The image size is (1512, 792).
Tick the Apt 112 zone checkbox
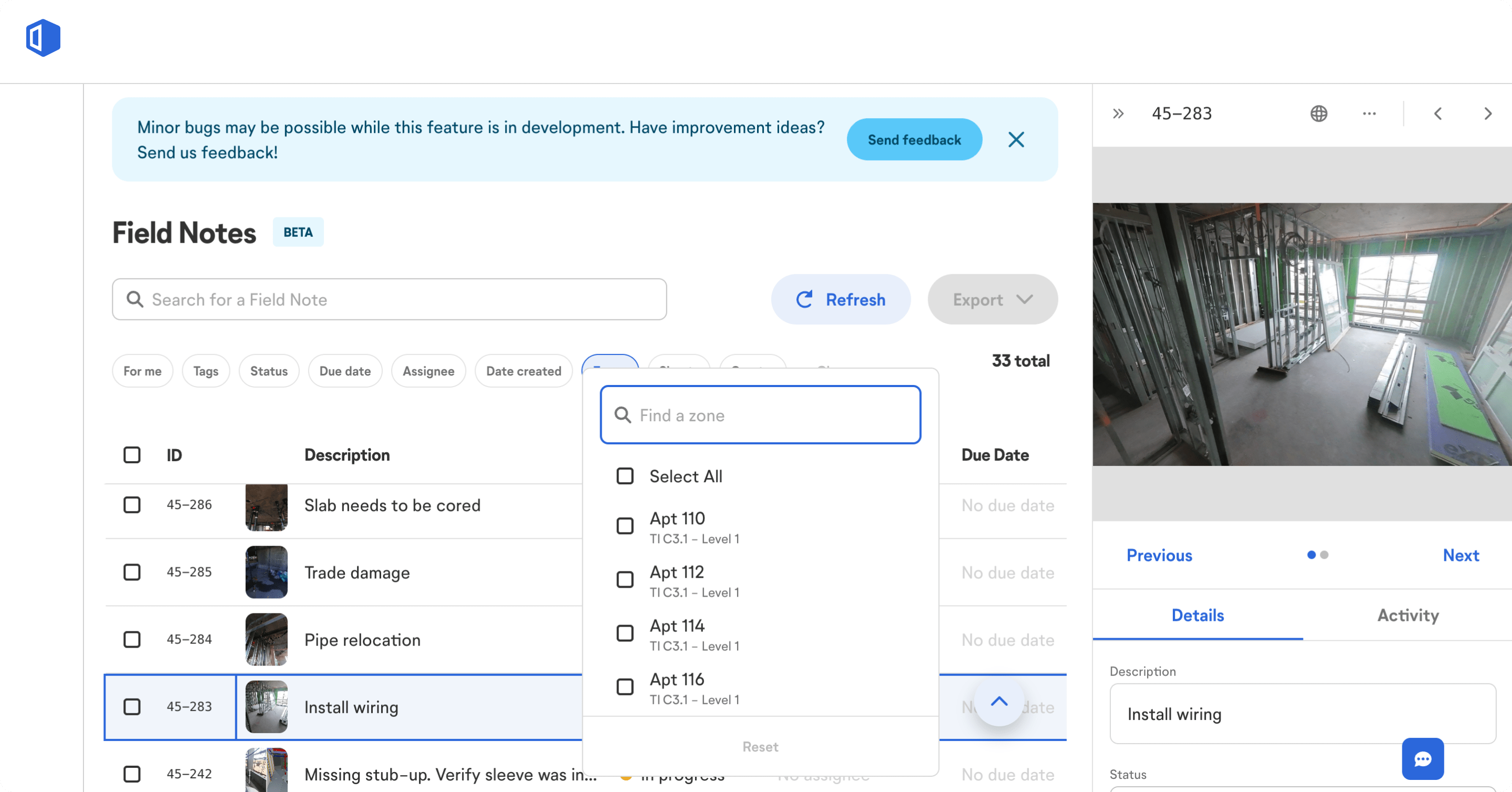[625, 579]
